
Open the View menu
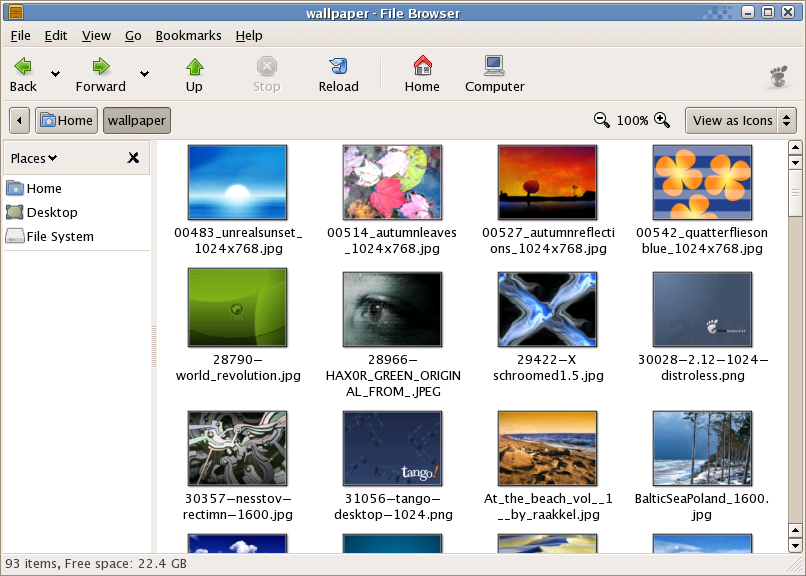[x=96, y=35]
